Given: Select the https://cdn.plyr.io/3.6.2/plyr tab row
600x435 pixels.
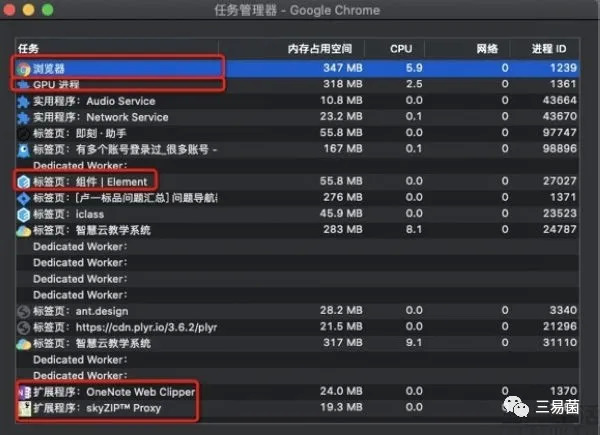Looking at the screenshot, I should pos(297,327).
